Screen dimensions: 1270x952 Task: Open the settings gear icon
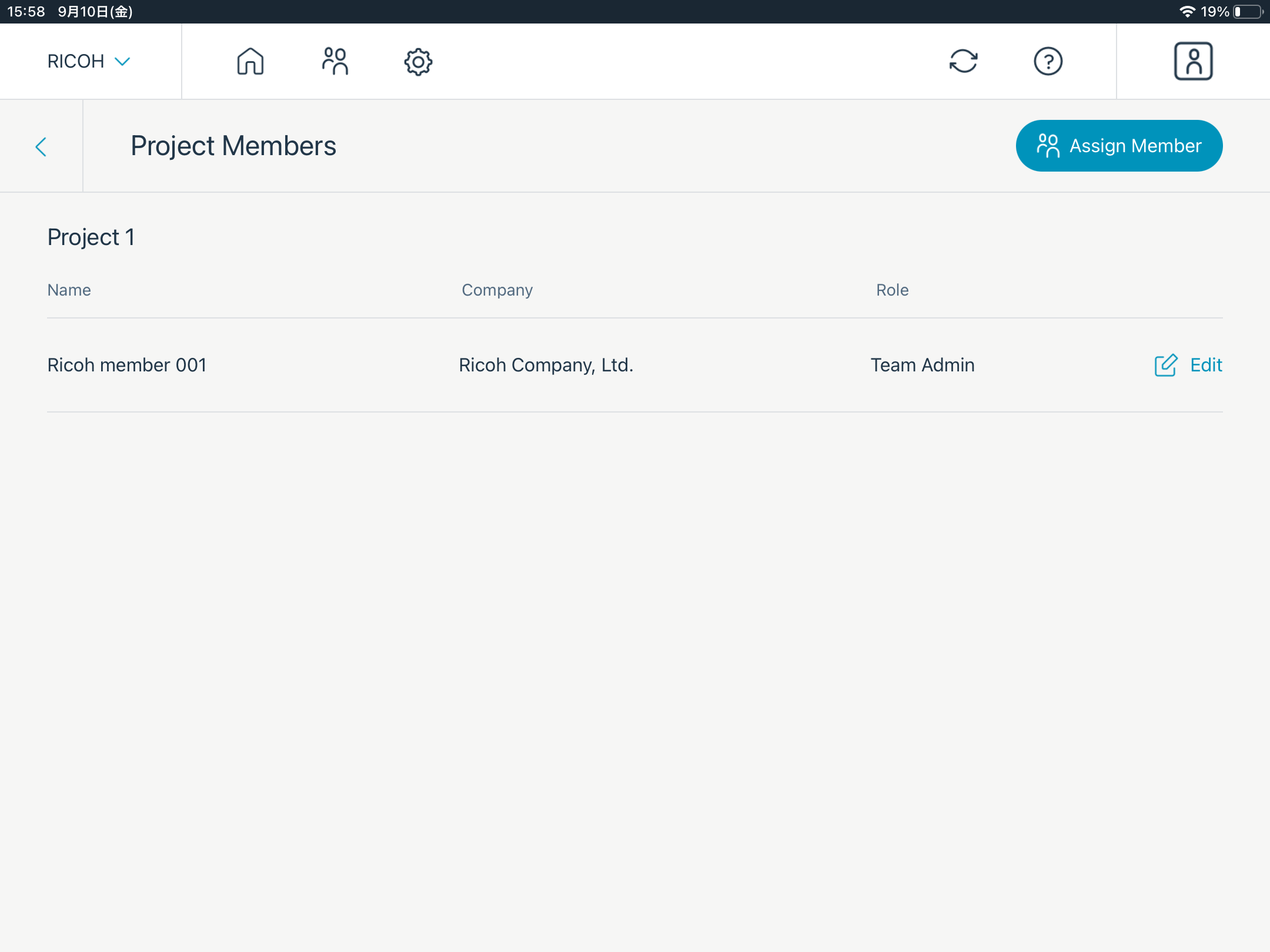coord(418,61)
